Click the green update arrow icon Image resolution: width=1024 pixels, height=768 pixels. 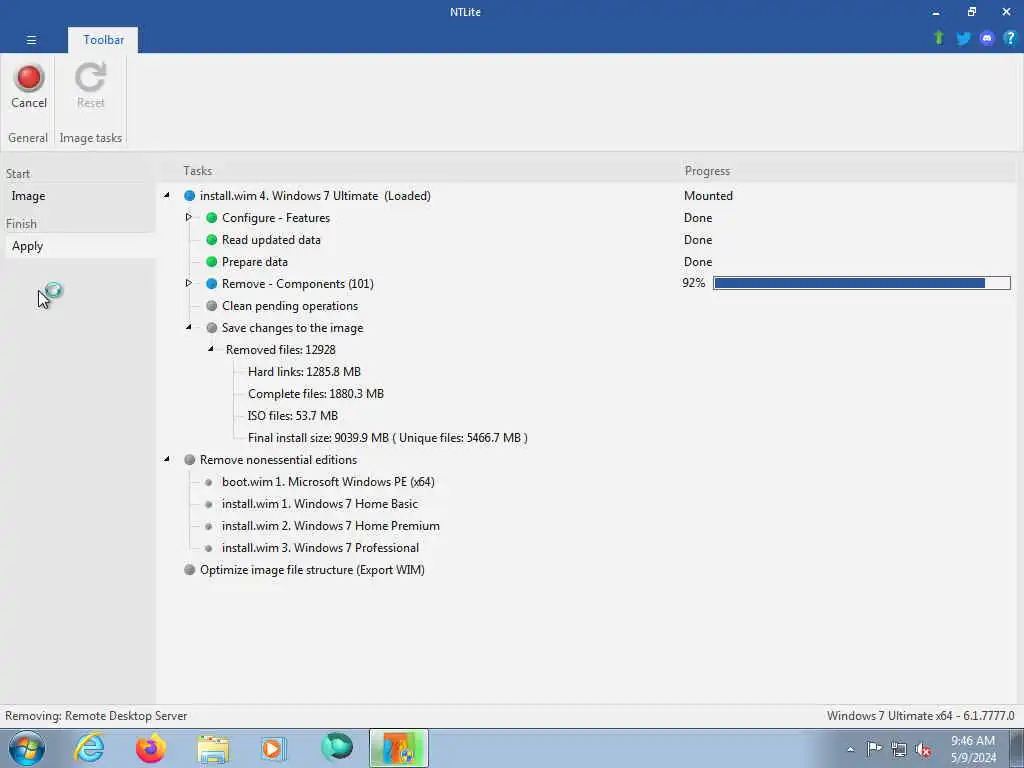pos(939,38)
